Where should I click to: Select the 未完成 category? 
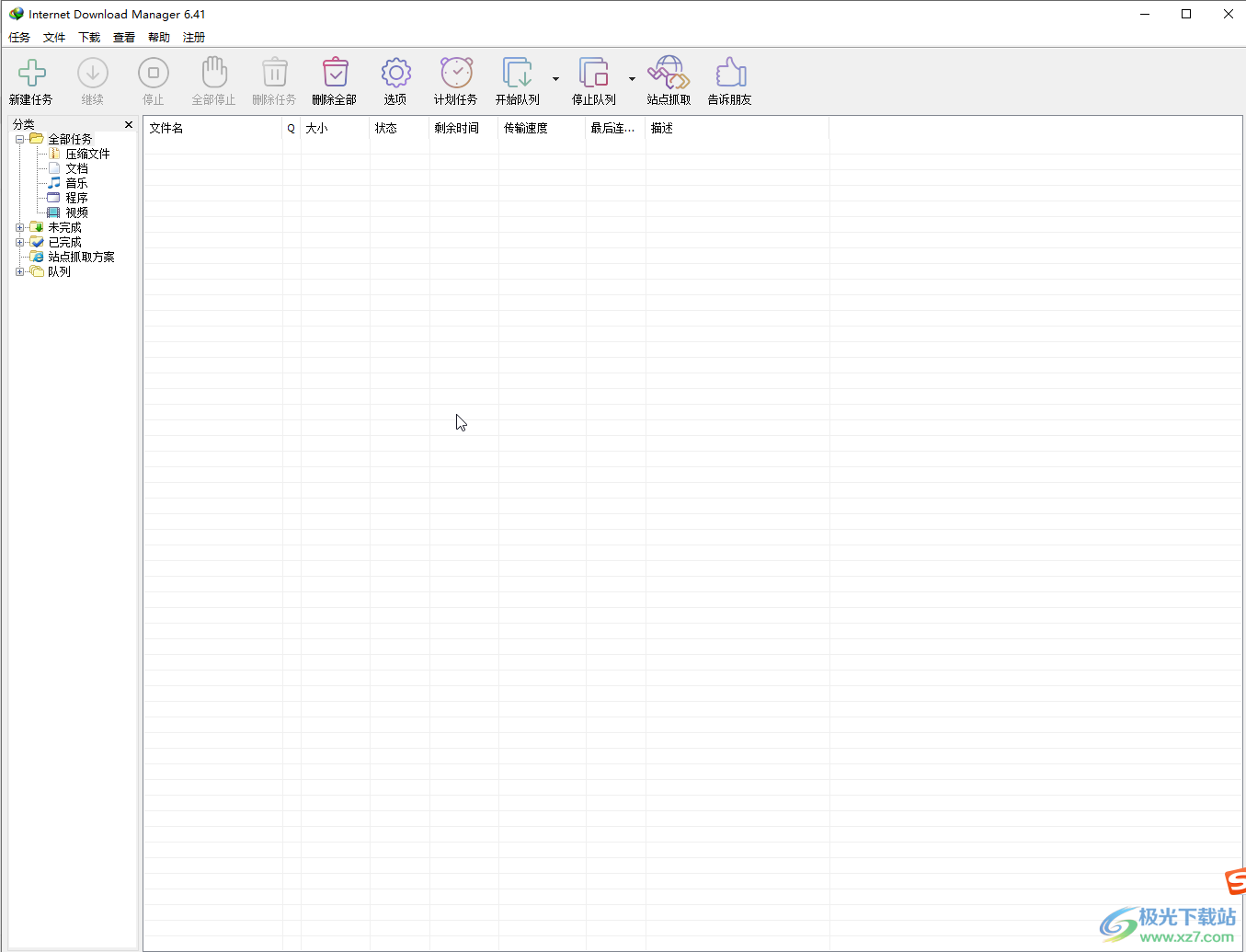coord(64,227)
